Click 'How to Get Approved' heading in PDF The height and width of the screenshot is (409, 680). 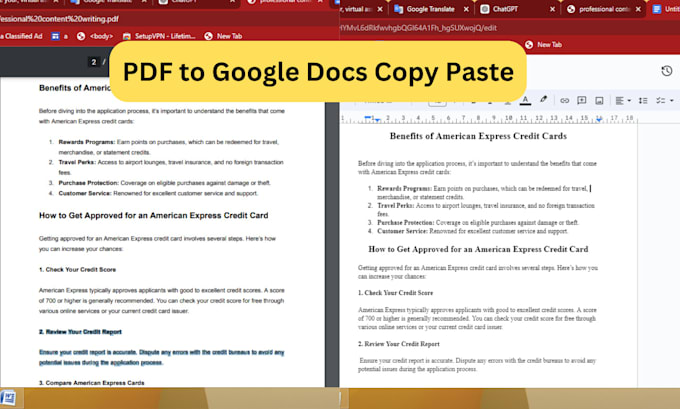tap(154, 216)
